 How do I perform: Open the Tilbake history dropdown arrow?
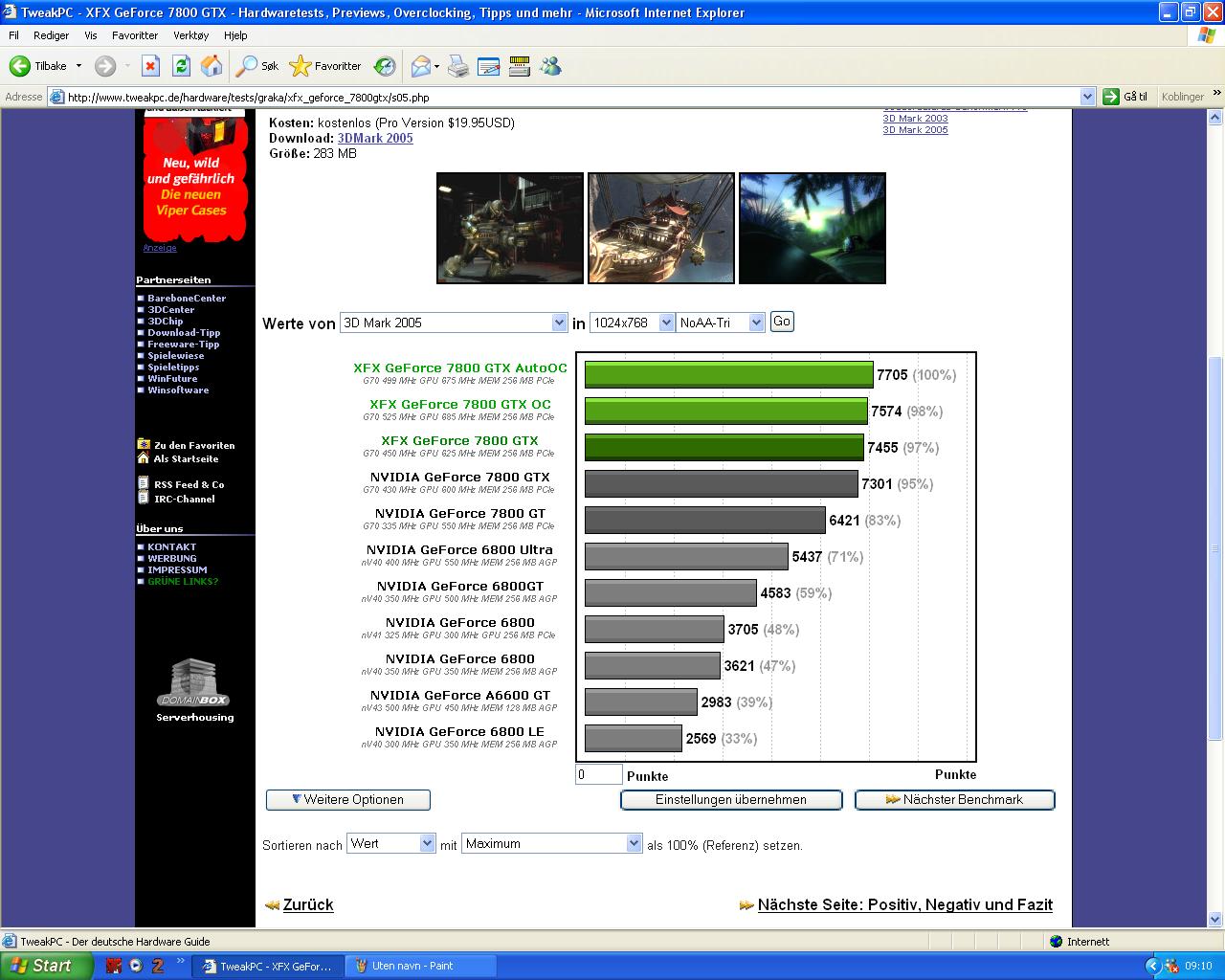78,66
